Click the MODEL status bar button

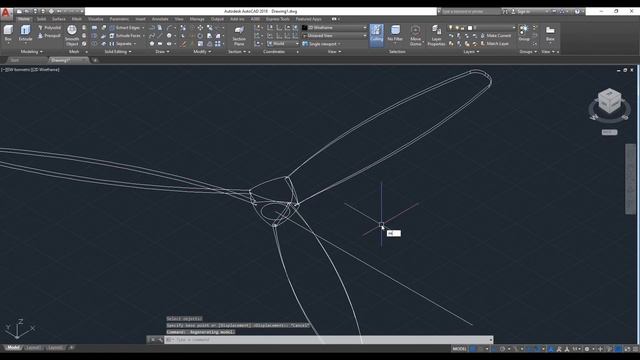(459, 349)
